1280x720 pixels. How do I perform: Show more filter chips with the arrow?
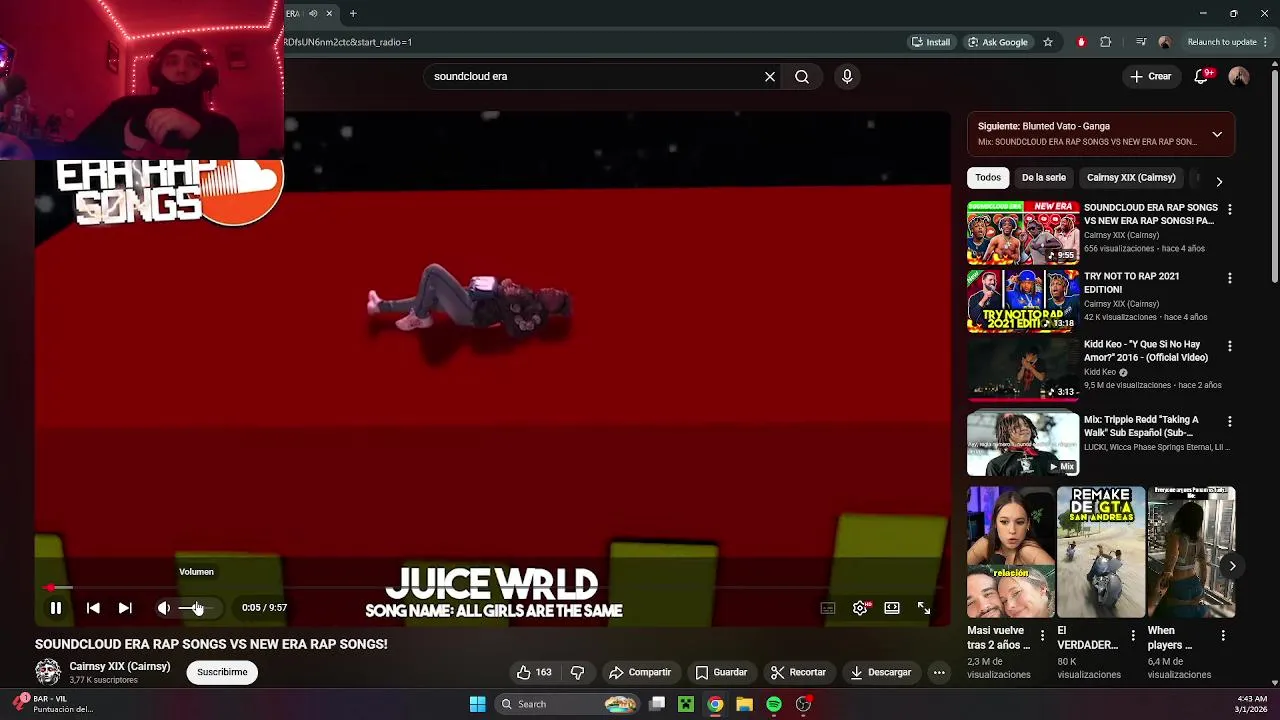[1219, 181]
